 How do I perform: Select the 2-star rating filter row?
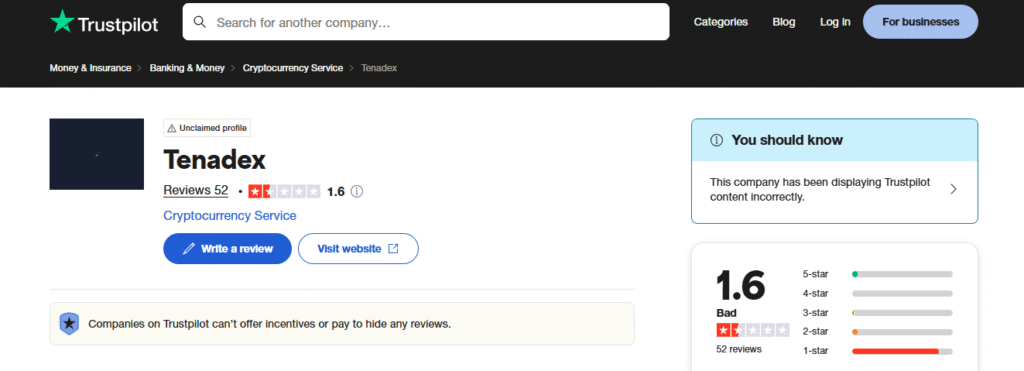(x=877, y=332)
